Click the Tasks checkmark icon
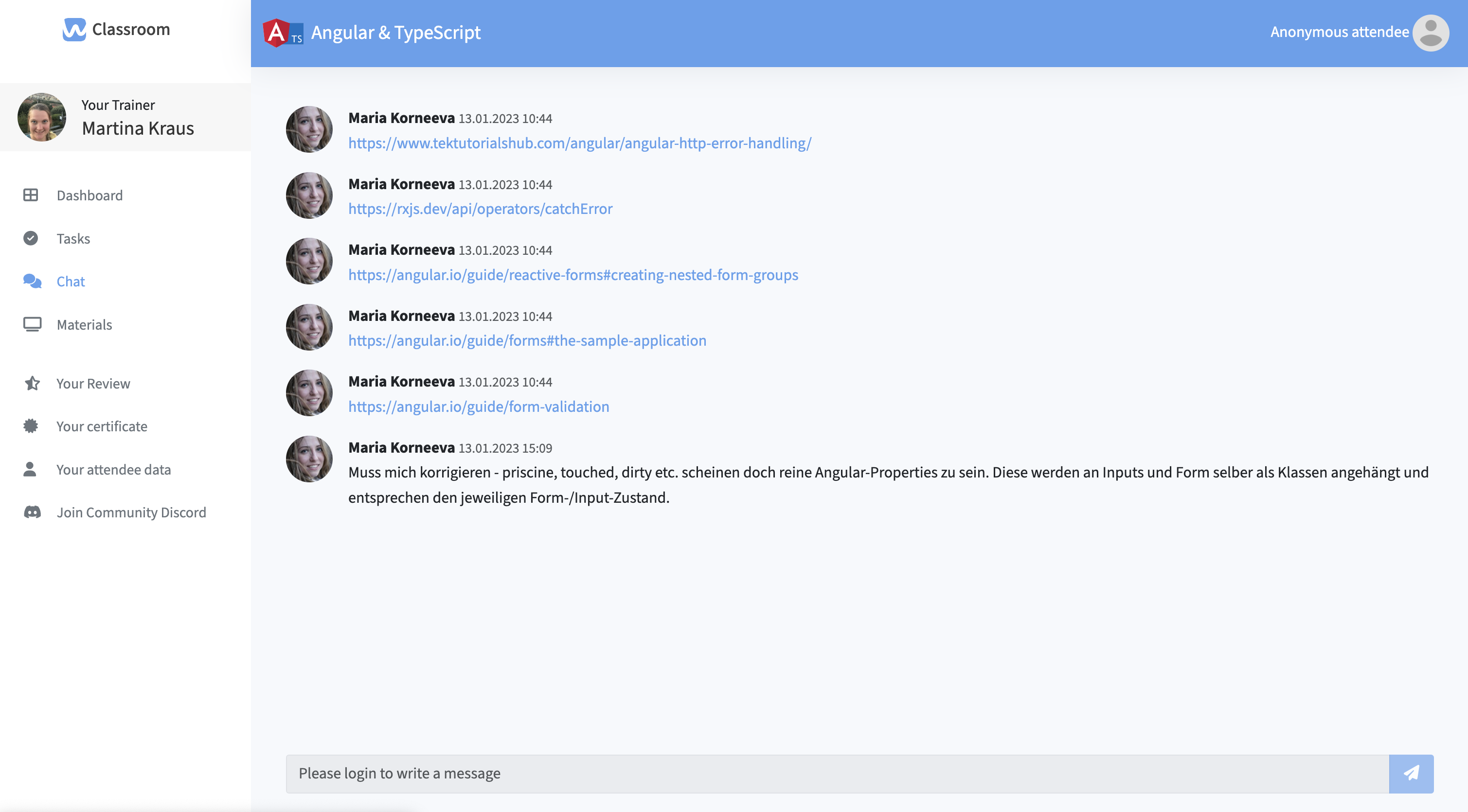1468x812 pixels. pos(31,238)
